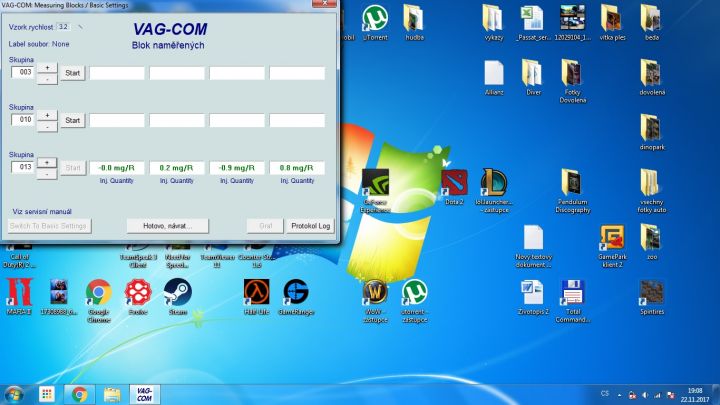Open the Spintires desktop icon
720x405 pixels.
point(652,297)
